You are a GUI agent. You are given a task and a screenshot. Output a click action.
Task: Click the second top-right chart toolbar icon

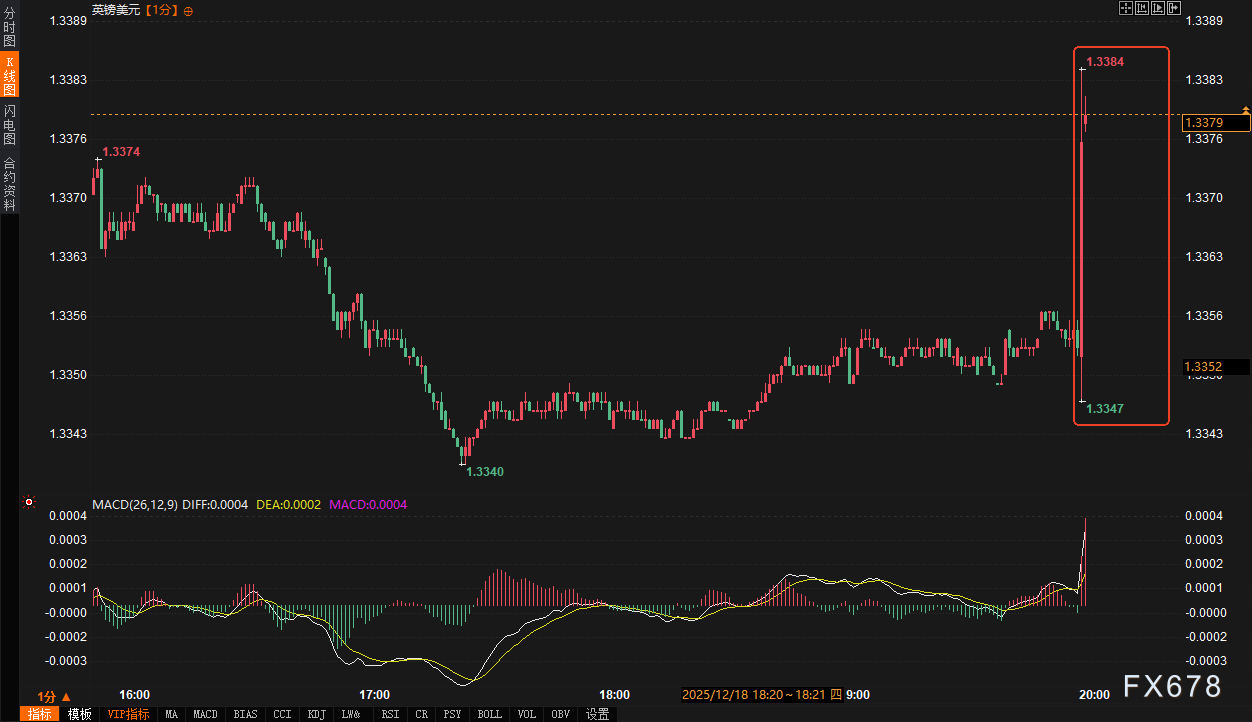(1142, 8)
